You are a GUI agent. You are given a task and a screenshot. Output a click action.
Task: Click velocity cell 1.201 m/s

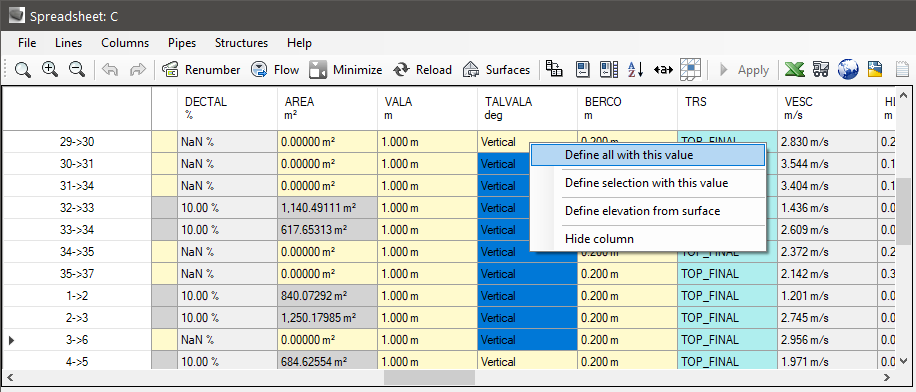[x=827, y=296]
